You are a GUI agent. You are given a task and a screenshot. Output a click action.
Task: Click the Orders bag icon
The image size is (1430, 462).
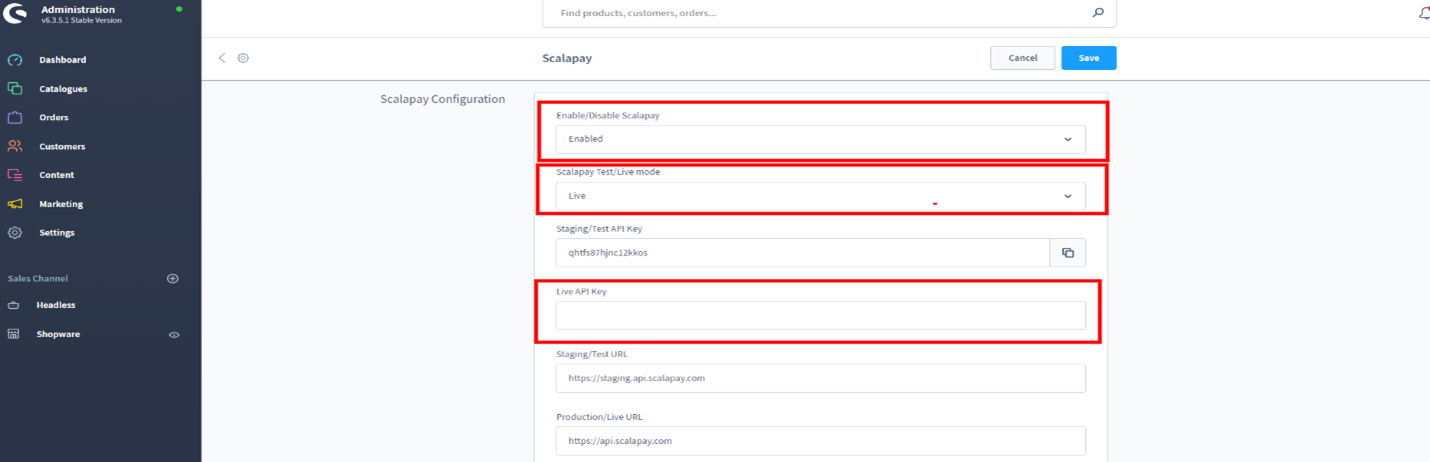[x=15, y=118]
